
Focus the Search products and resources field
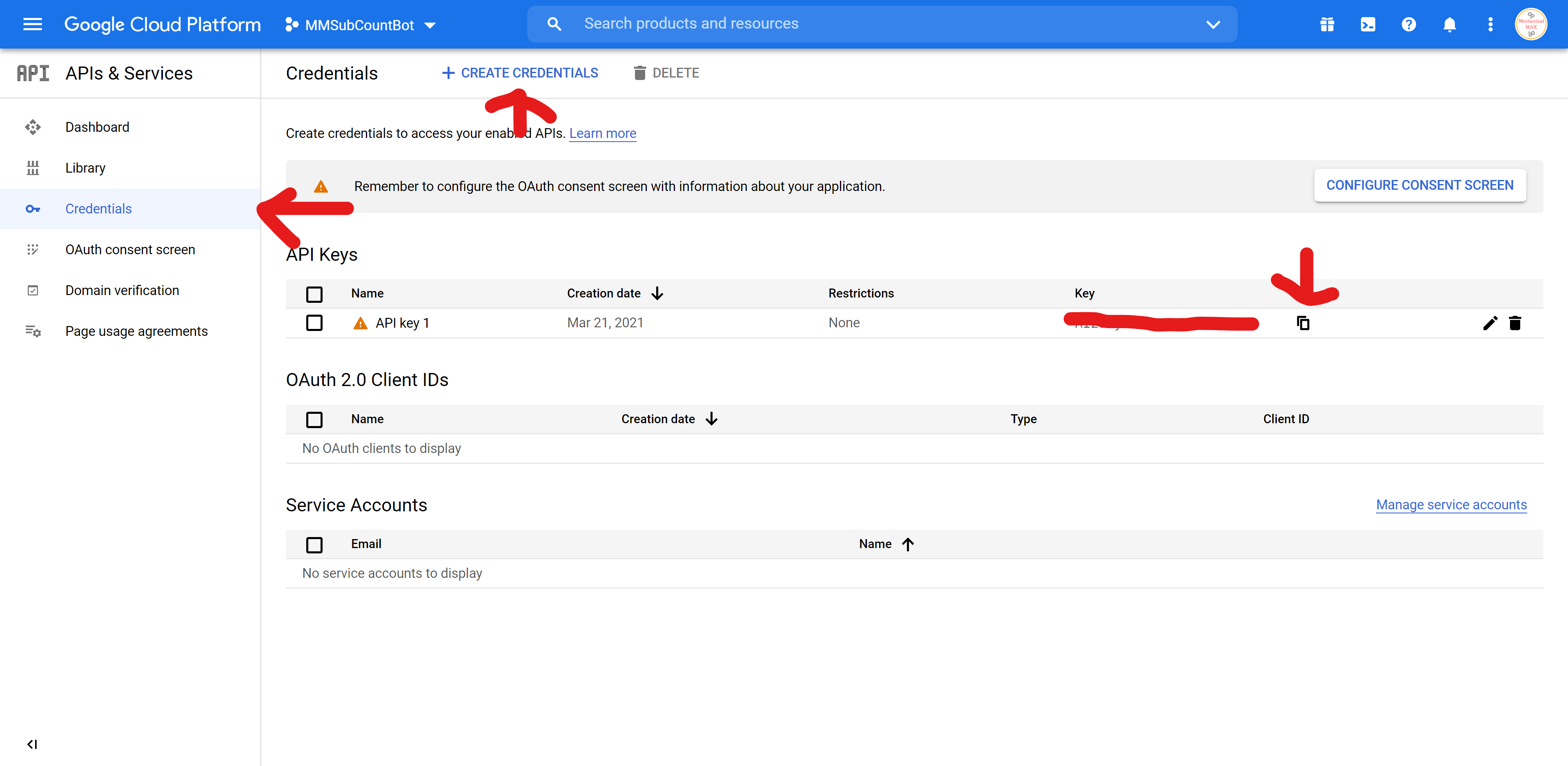point(882,24)
